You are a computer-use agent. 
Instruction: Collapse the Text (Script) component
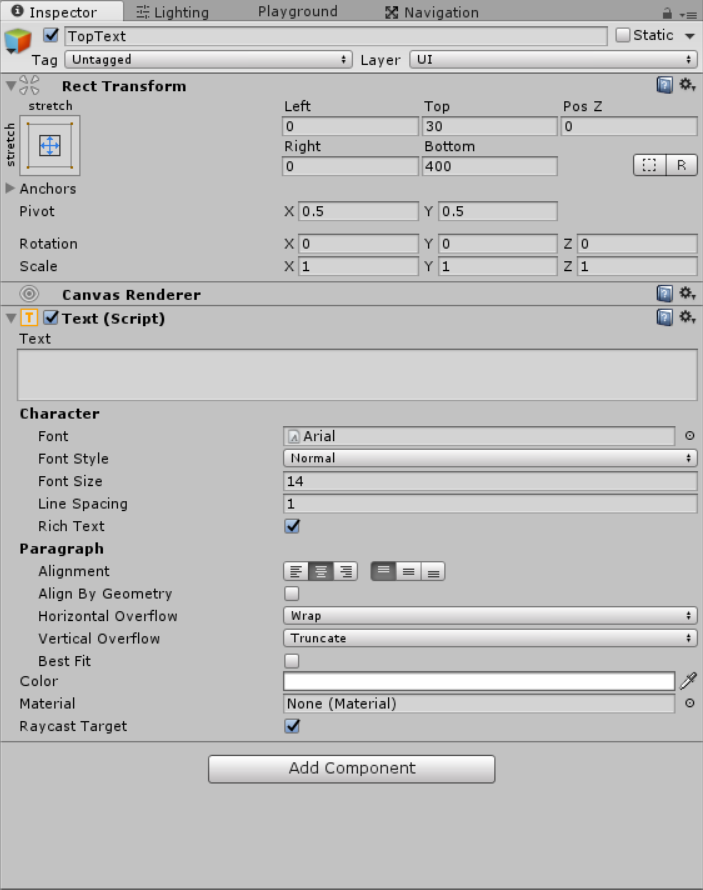tap(10, 318)
